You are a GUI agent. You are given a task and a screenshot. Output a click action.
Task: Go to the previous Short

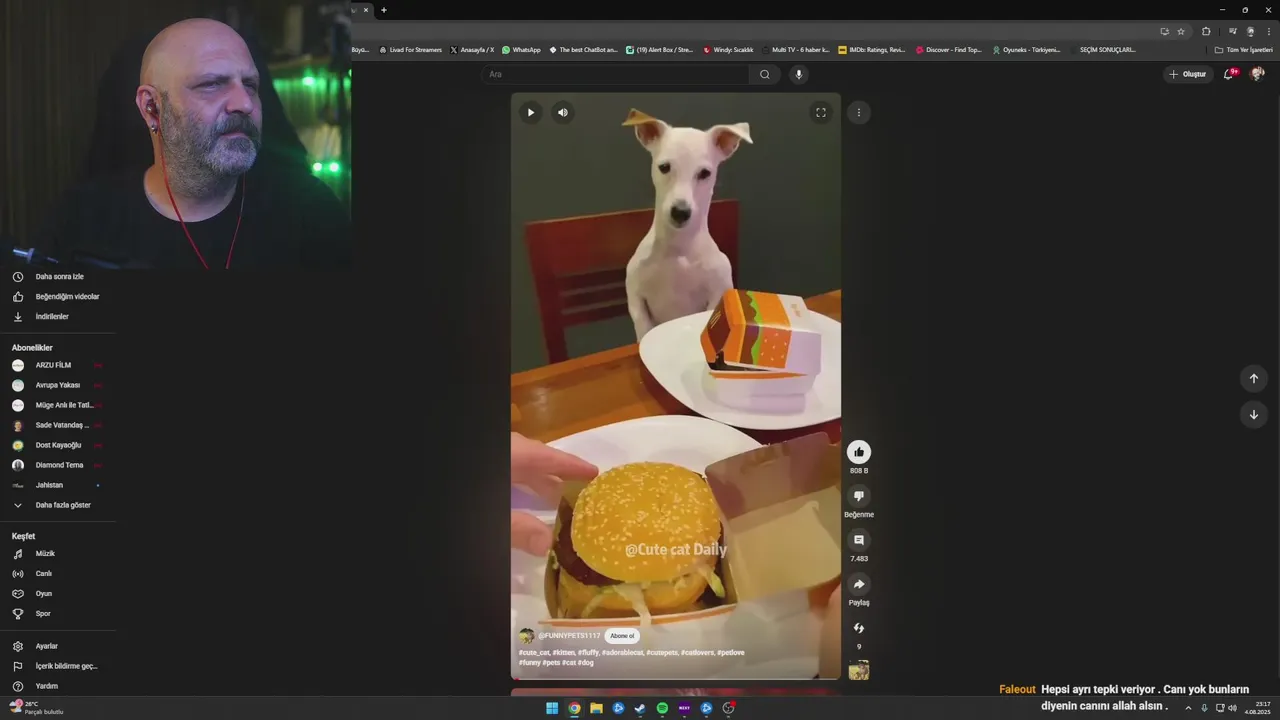(x=1254, y=378)
